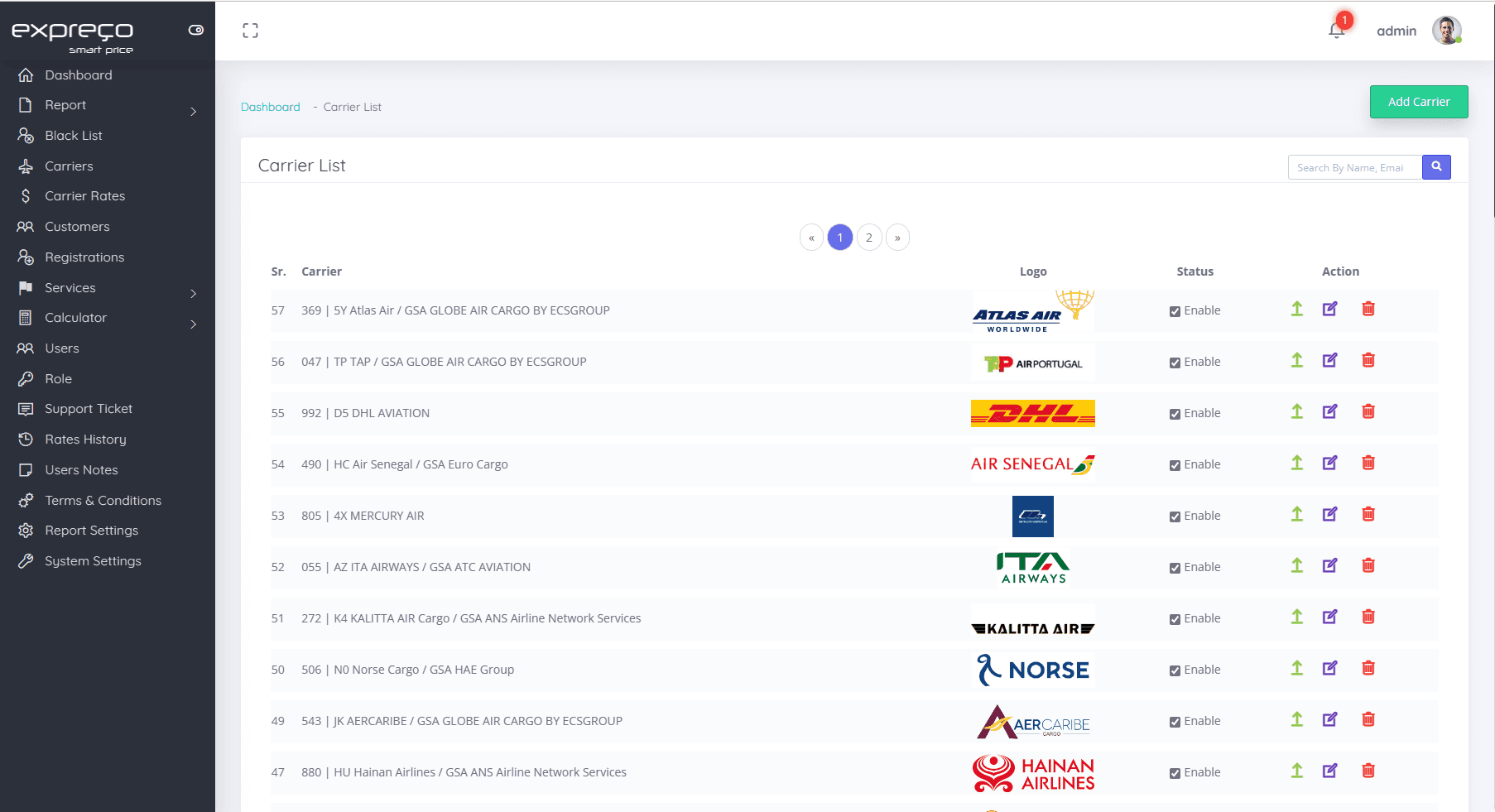1495x812 pixels.
Task: Go to page 2 of carriers
Action: point(869,238)
